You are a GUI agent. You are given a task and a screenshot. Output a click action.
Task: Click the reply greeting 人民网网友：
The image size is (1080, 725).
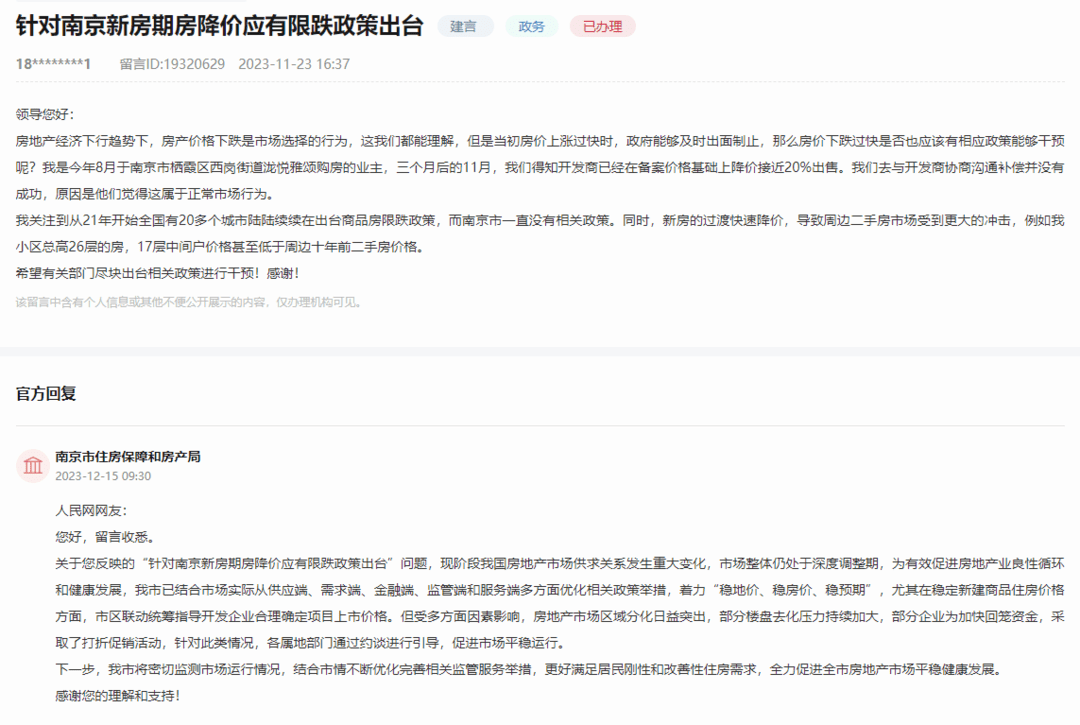click(x=91, y=511)
